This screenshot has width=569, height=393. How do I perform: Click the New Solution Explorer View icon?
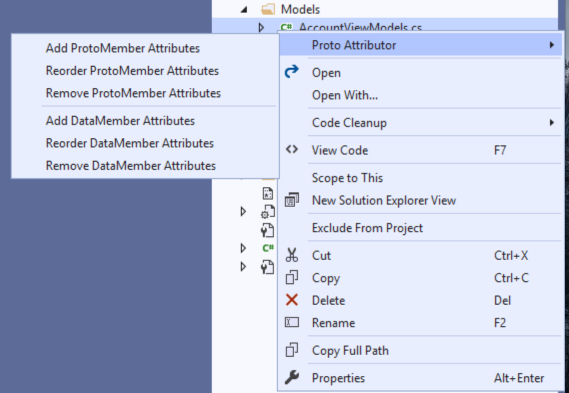pos(292,200)
